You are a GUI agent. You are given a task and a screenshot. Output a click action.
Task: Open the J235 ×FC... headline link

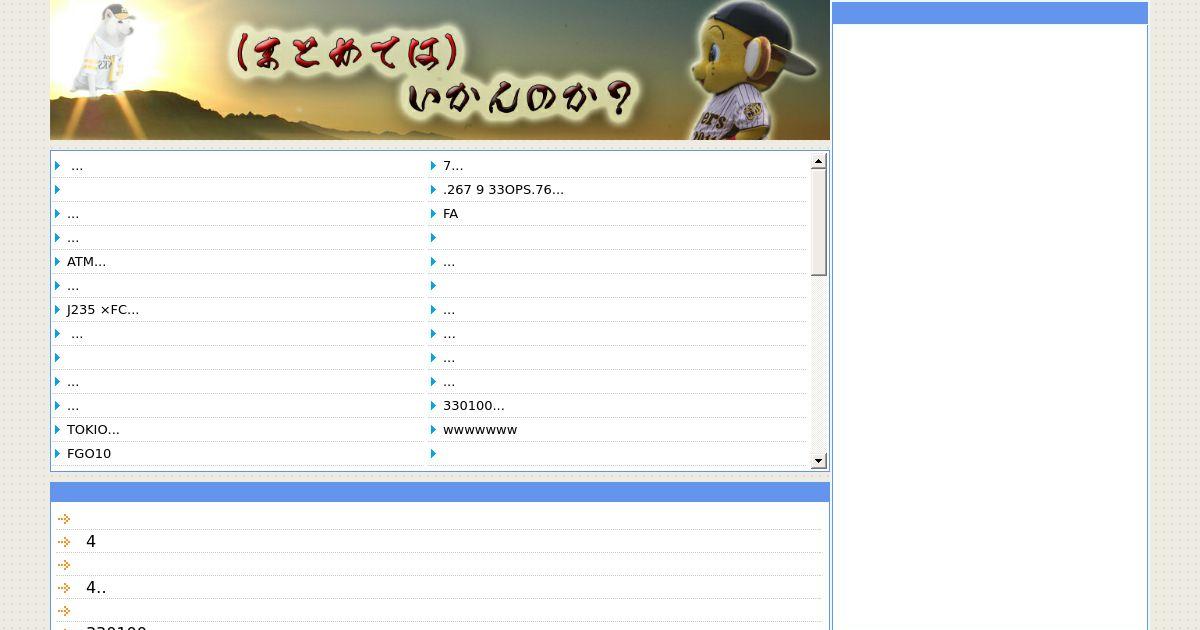(103, 310)
